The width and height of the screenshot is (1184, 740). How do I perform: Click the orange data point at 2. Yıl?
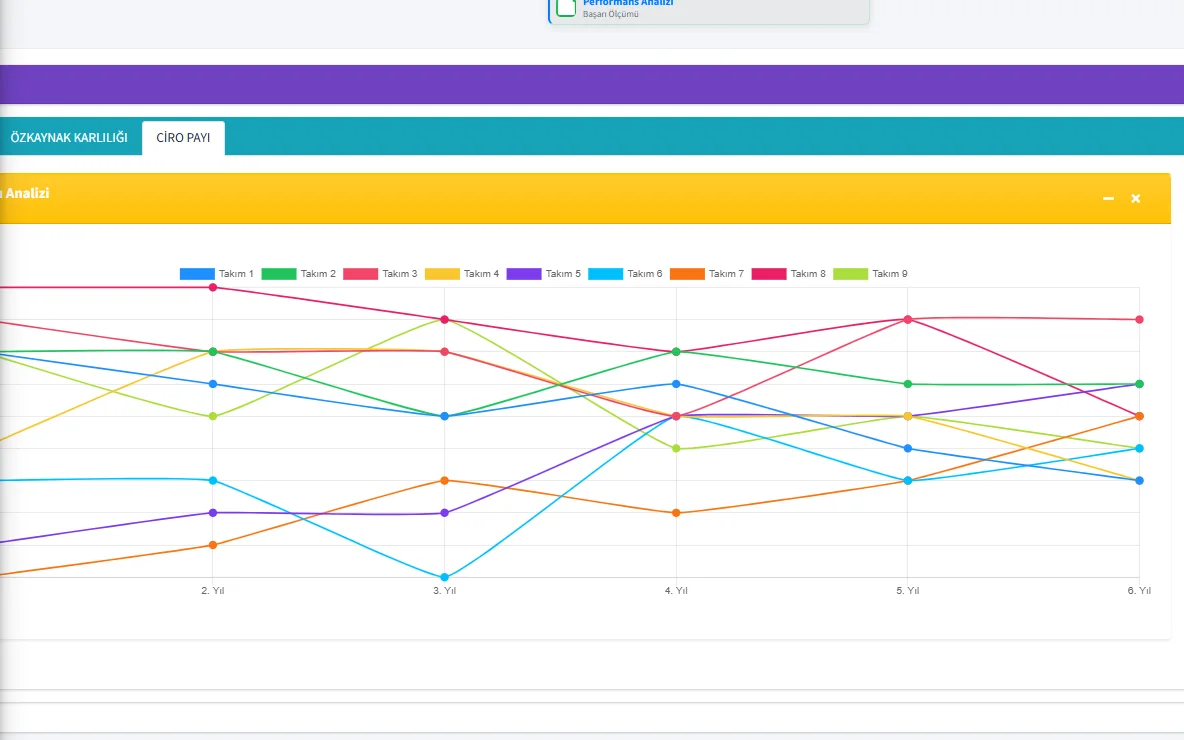coord(213,544)
